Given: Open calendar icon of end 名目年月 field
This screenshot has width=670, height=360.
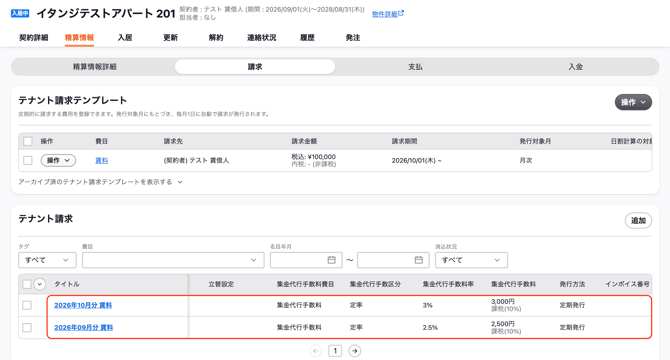Looking at the screenshot, I should pyautogui.click(x=419, y=260).
